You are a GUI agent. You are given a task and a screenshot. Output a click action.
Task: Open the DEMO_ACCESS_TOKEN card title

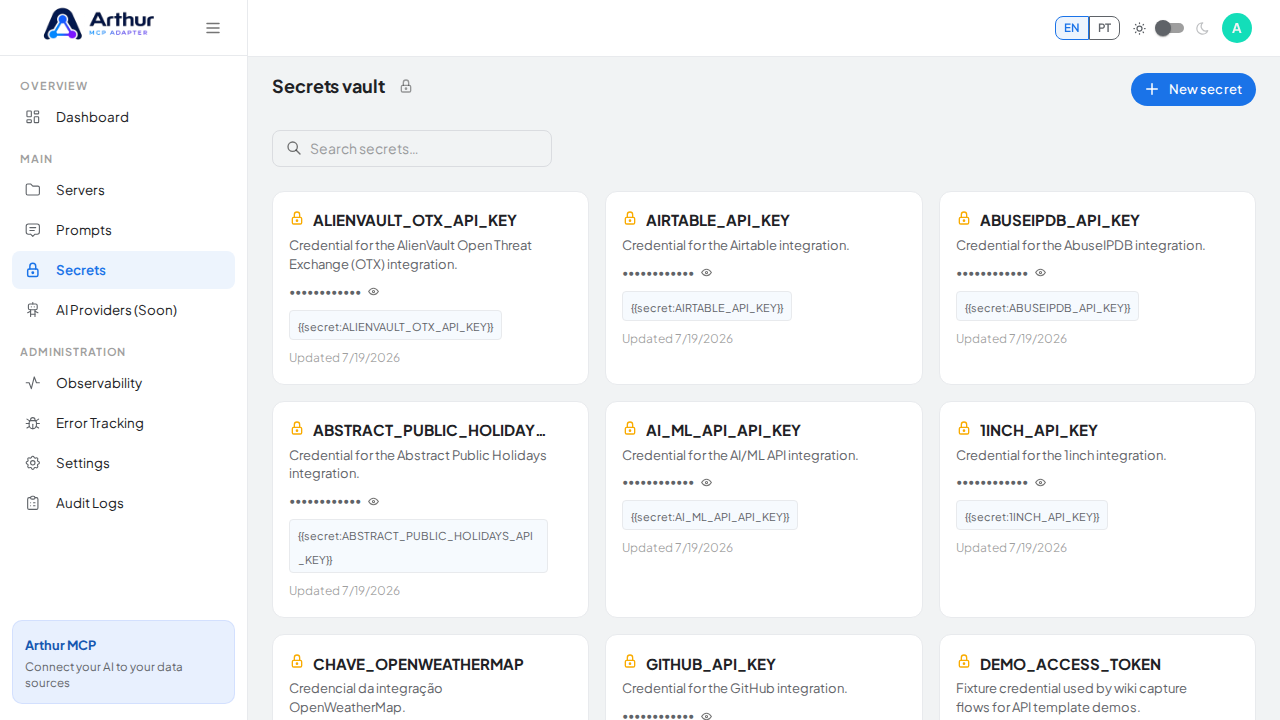[x=1070, y=664]
